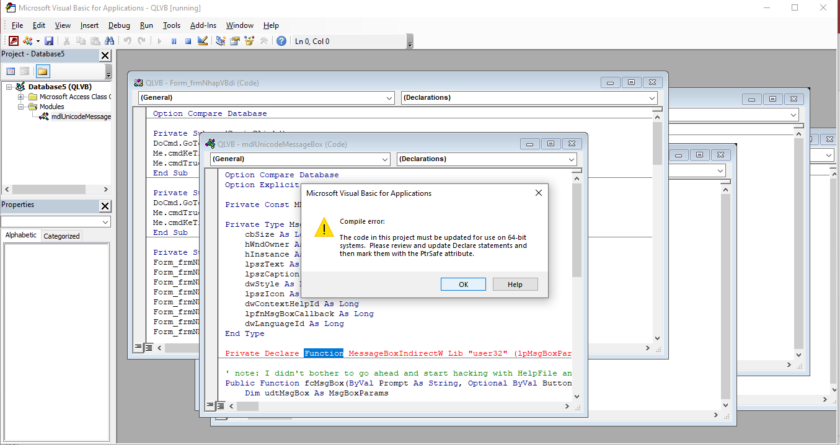Open the Debug menu
Screen dimensions: 840x445
[118, 25]
